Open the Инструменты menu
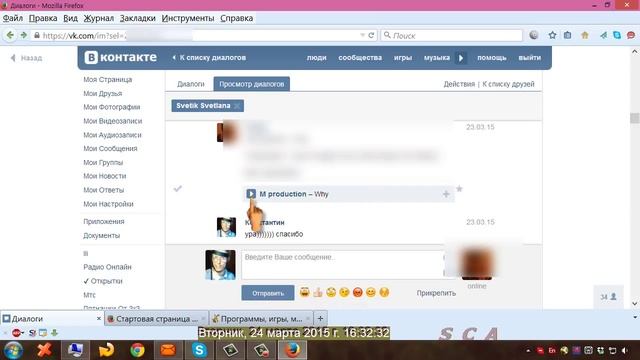Image resolution: width=640 pixels, height=360 pixels. [188, 18]
